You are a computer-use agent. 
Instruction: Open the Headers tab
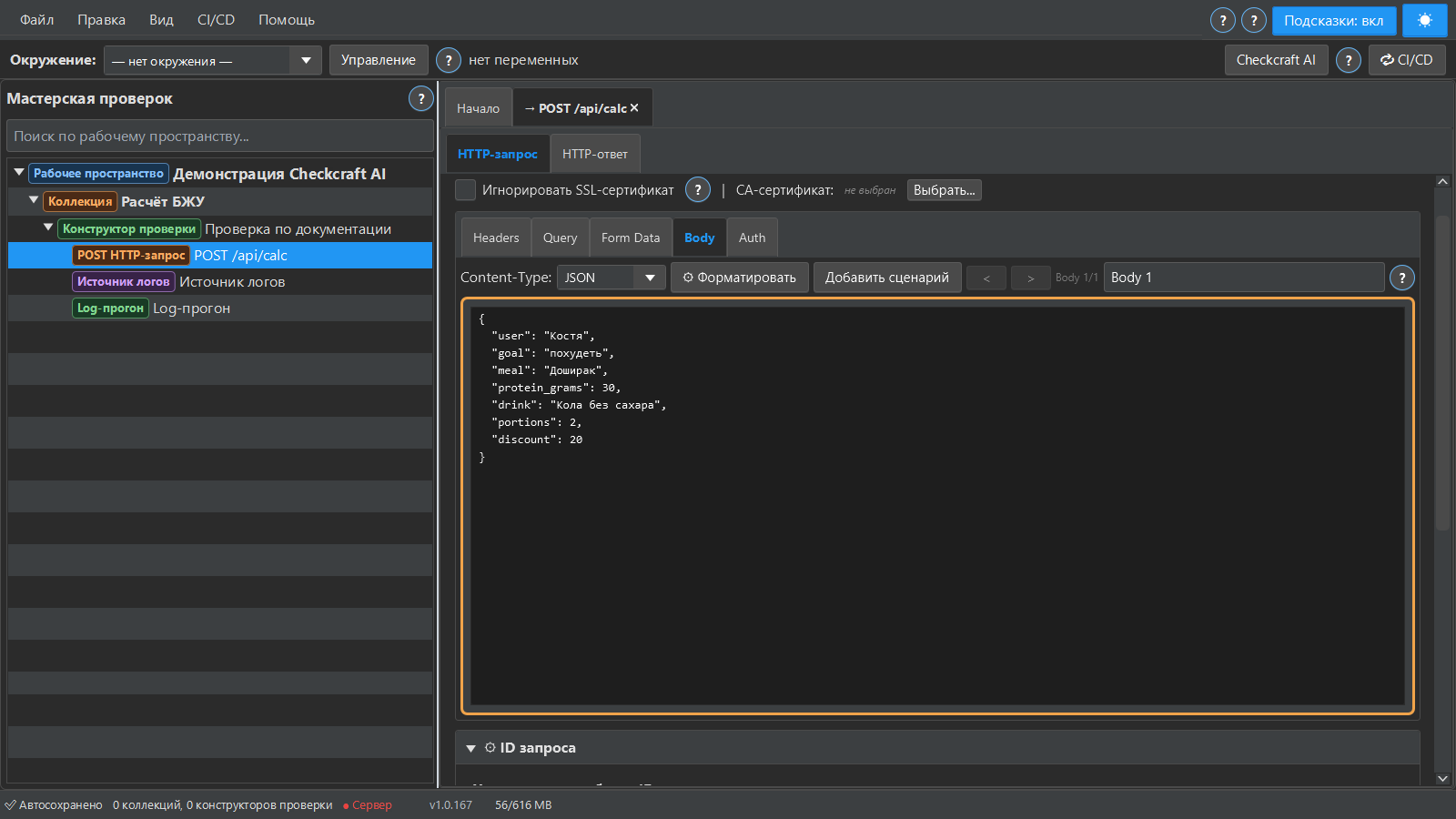[496, 238]
